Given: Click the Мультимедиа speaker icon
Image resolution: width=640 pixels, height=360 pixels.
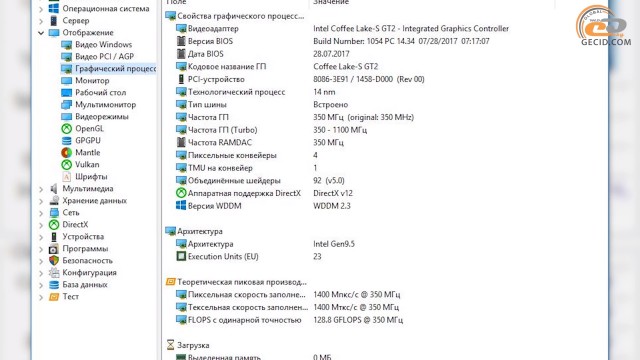Looking at the screenshot, I should [x=54, y=189].
